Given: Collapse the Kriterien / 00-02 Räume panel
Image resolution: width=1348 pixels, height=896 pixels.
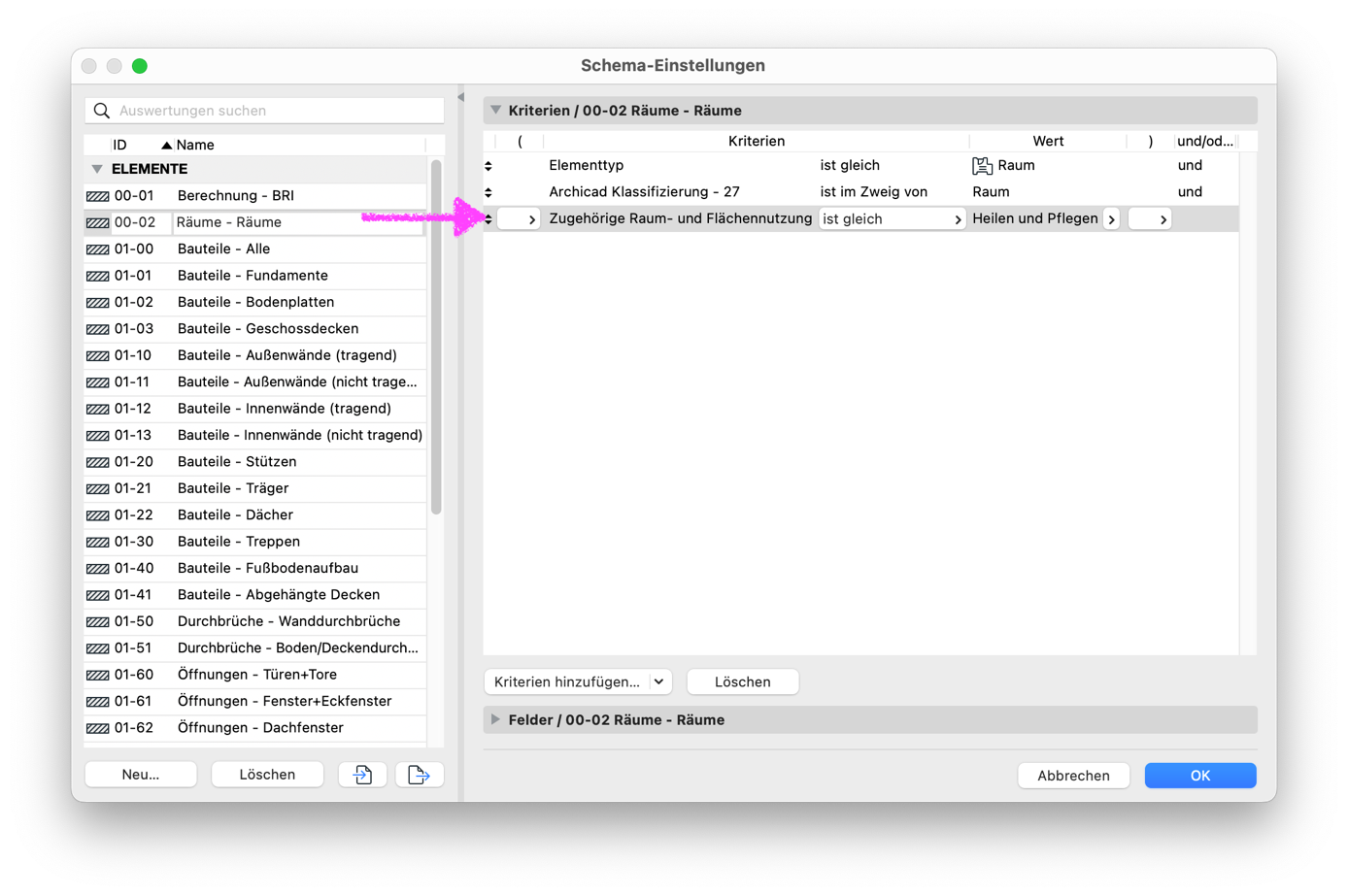Looking at the screenshot, I should (x=496, y=111).
